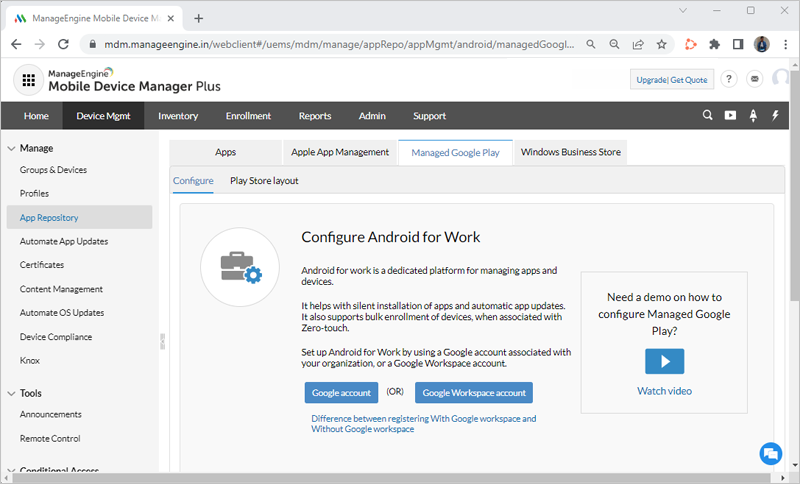800x484 pixels.
Task: Bookmark this page with the star icon
Action: (x=661, y=45)
